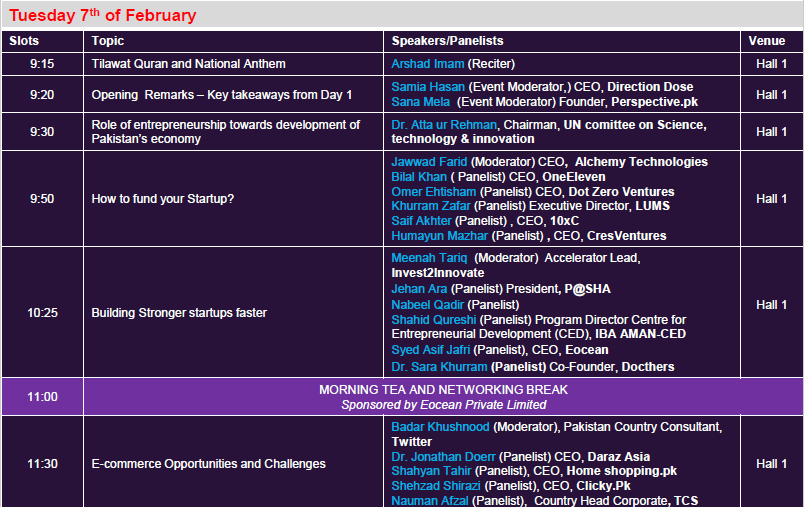Viewport: 804px width, 507px height.
Task: Click Jehan Ara panelist link
Action: click(x=419, y=289)
